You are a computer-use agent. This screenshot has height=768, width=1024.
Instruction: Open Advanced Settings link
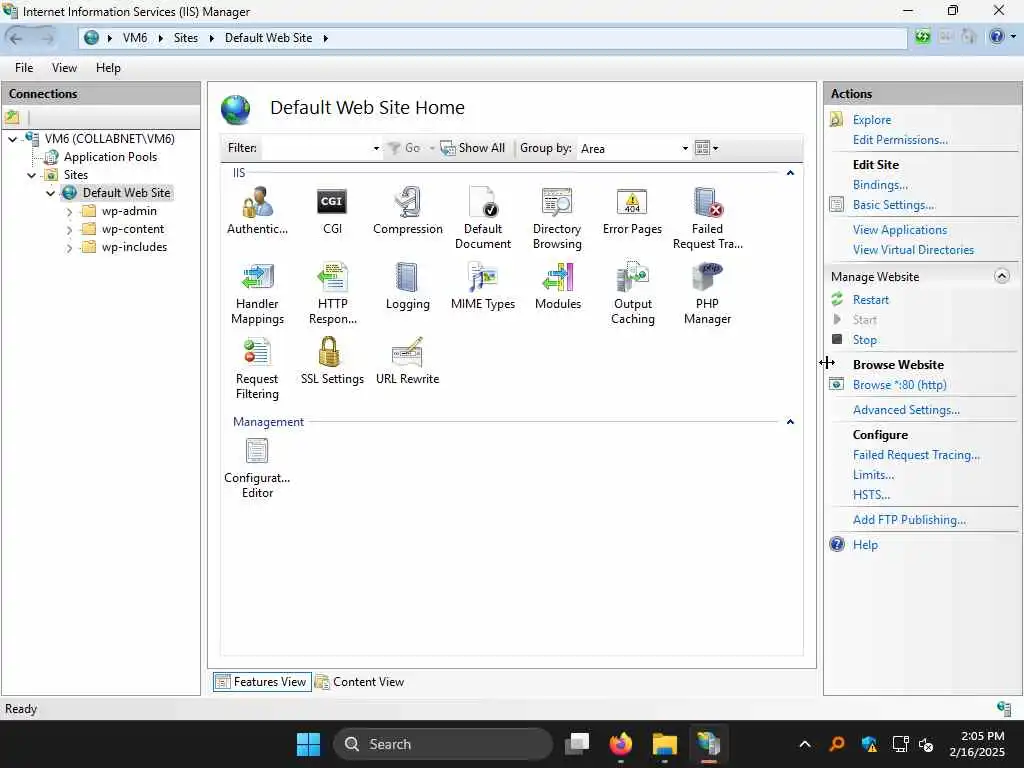[906, 410]
